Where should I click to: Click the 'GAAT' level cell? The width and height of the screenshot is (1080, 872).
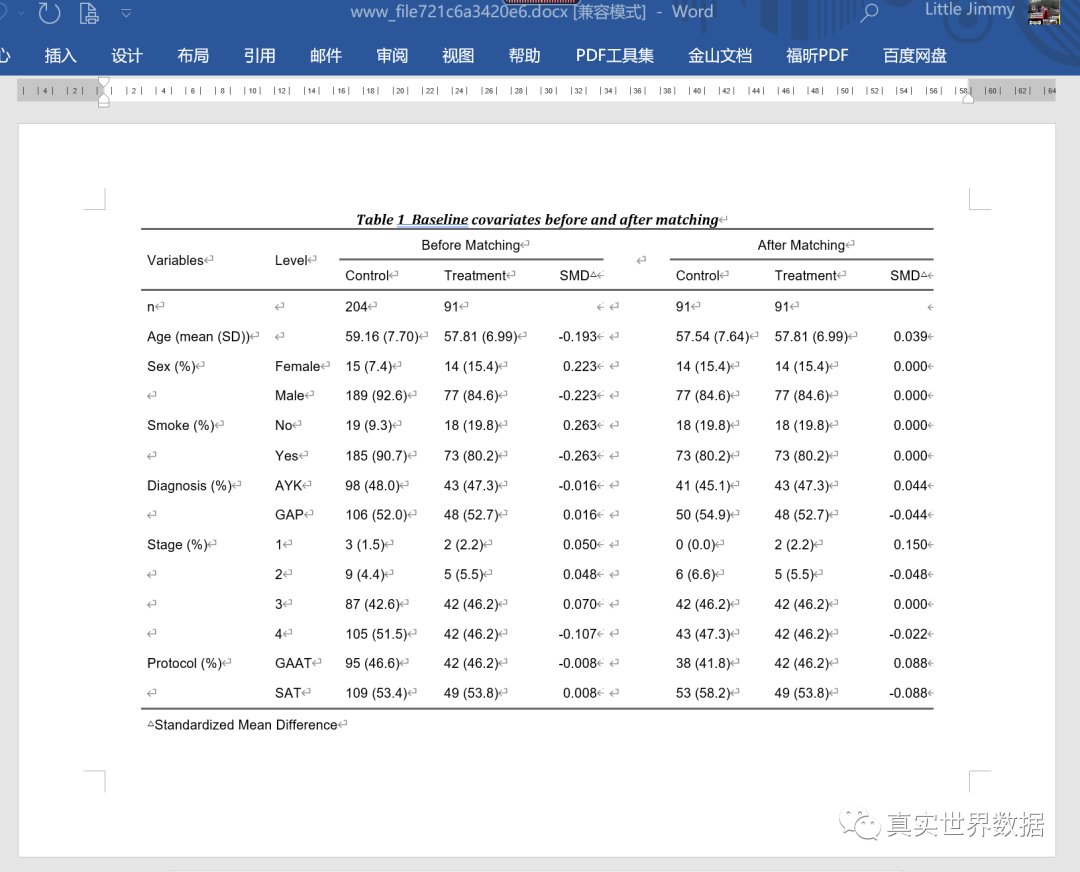(293, 663)
